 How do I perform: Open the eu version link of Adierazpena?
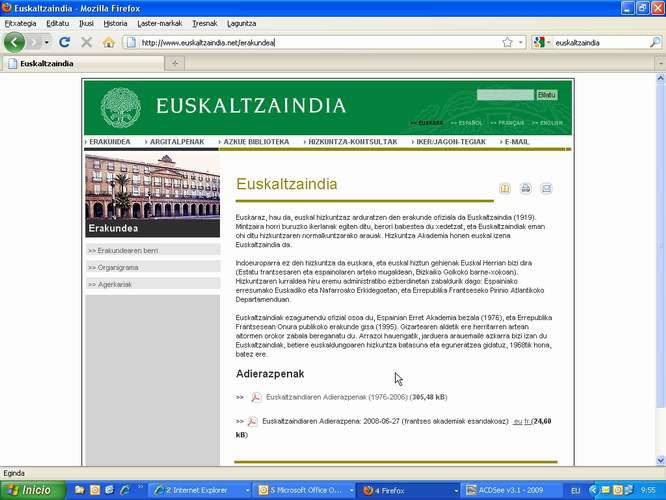(x=517, y=421)
